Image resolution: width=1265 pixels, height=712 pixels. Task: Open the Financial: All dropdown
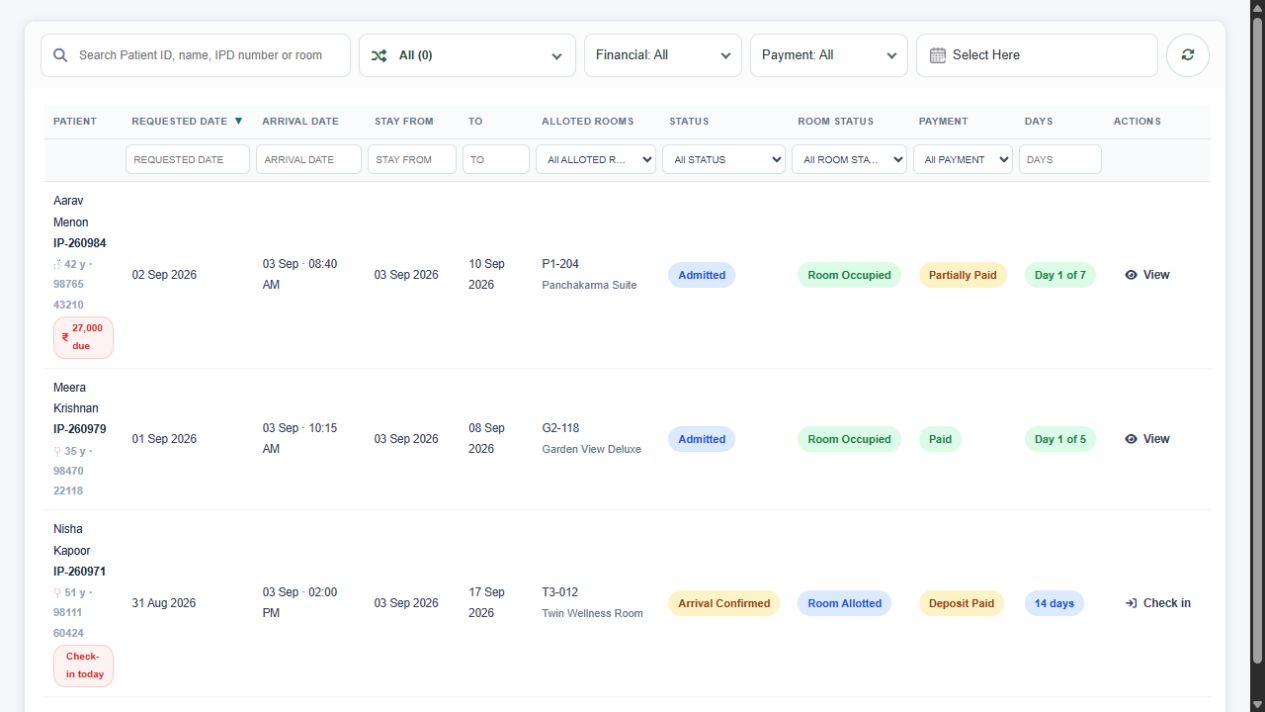663,55
